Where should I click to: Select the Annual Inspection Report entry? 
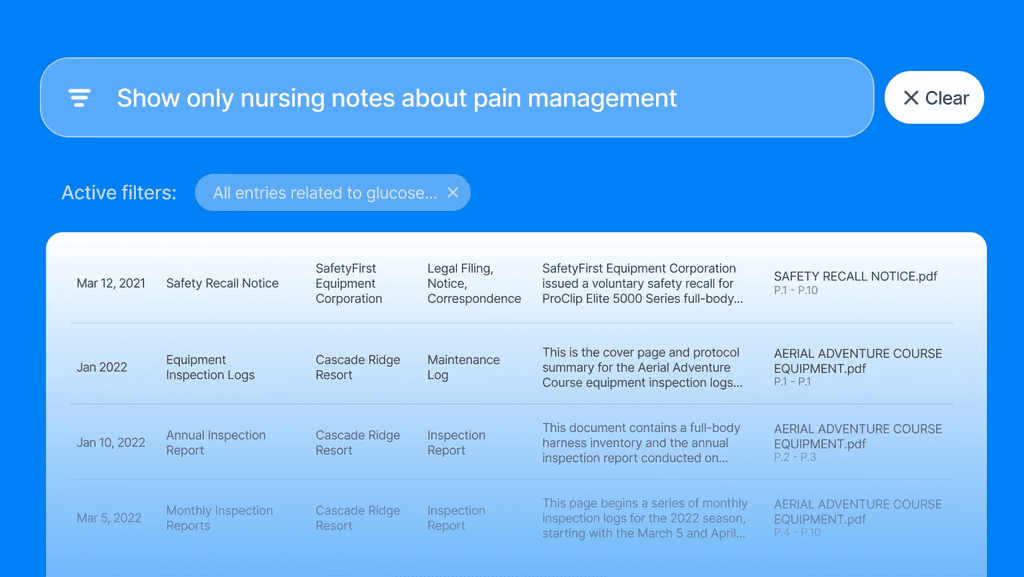click(x=216, y=443)
